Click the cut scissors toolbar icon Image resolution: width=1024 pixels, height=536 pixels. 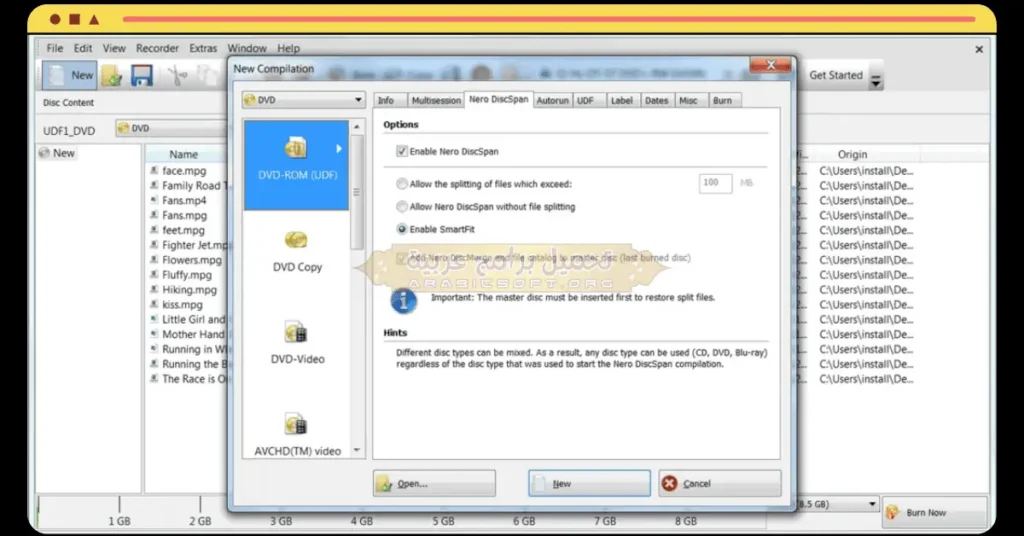(177, 76)
